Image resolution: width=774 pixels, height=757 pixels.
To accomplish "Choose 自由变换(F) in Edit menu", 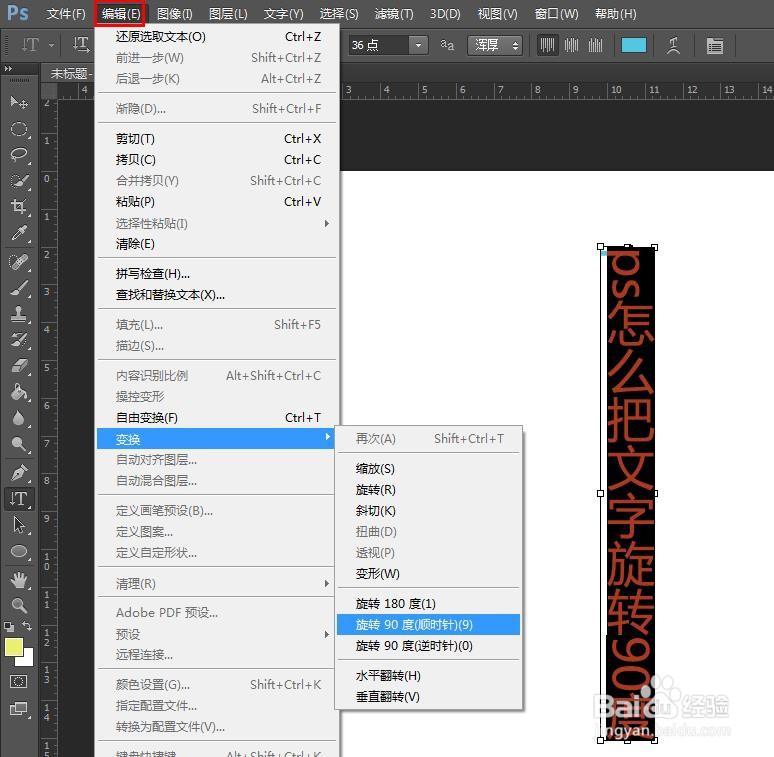I will [216, 418].
